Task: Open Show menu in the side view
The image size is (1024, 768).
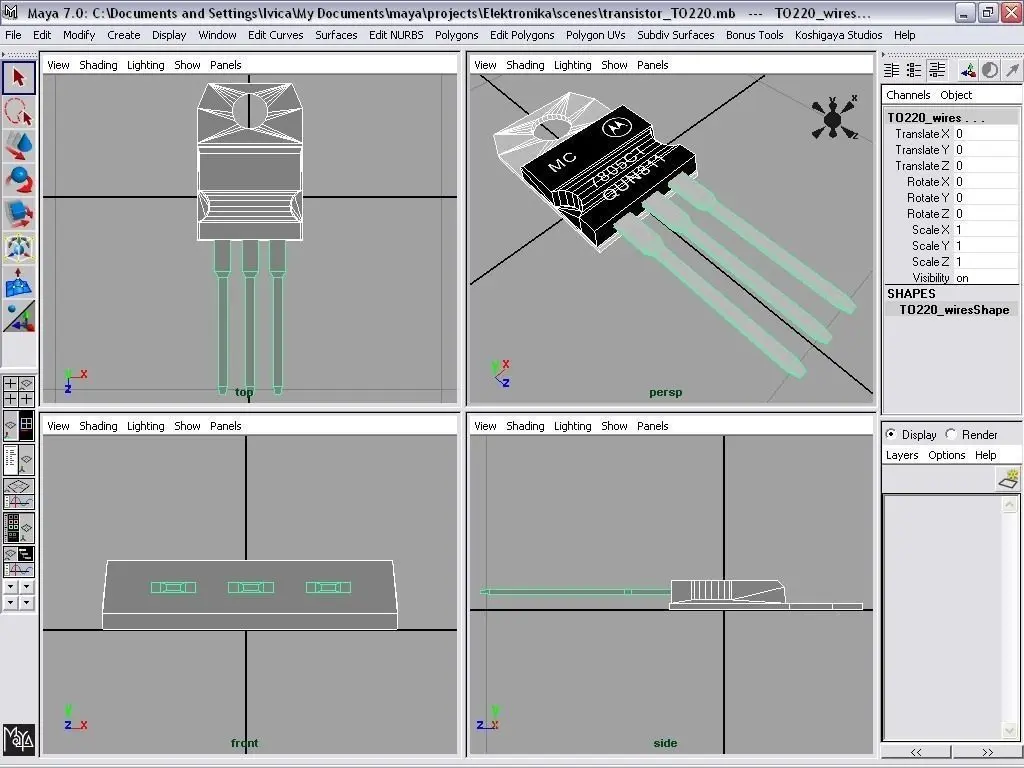Action: [x=614, y=426]
